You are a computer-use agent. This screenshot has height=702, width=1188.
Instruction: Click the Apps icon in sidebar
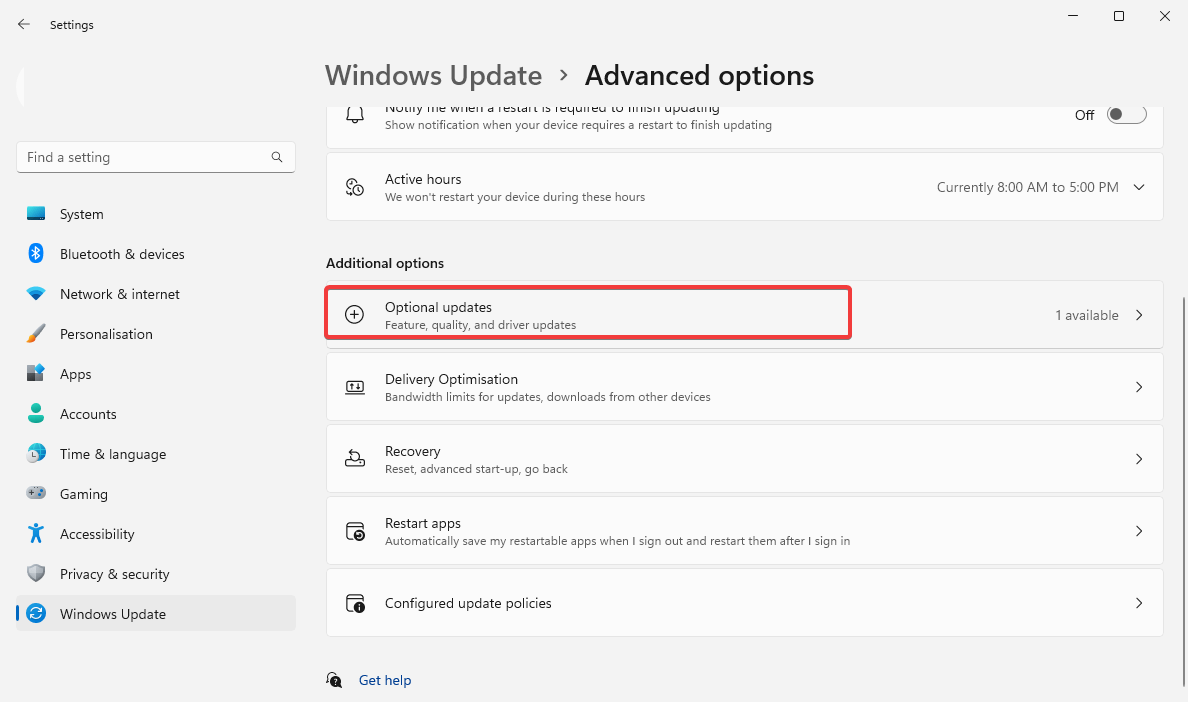point(36,373)
